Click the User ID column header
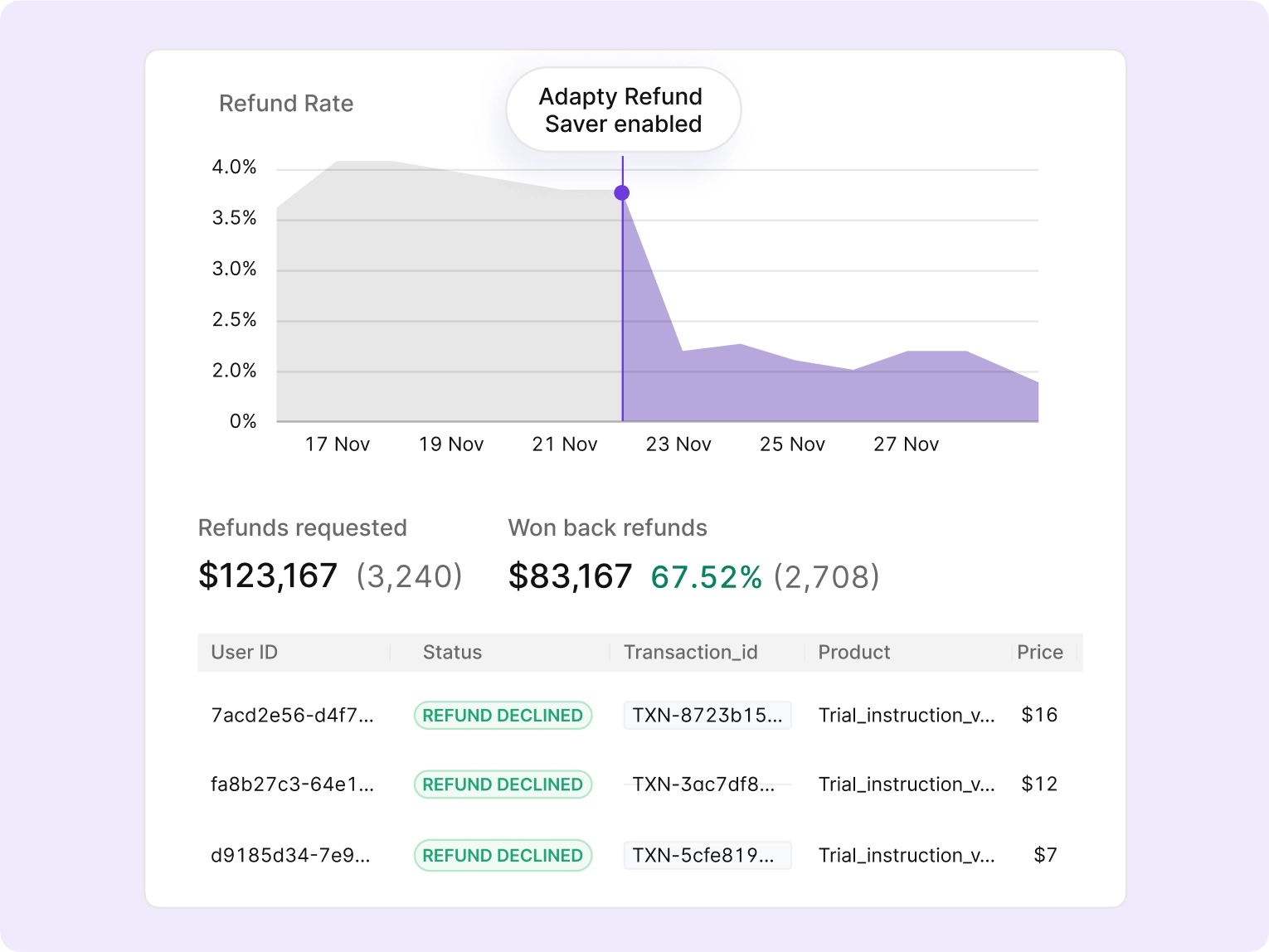 pyautogui.click(x=244, y=653)
